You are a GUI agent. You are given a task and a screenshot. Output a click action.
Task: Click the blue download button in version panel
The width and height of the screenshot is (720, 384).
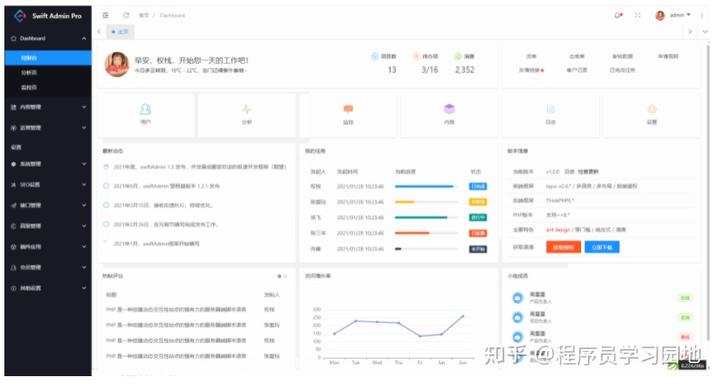(602, 247)
